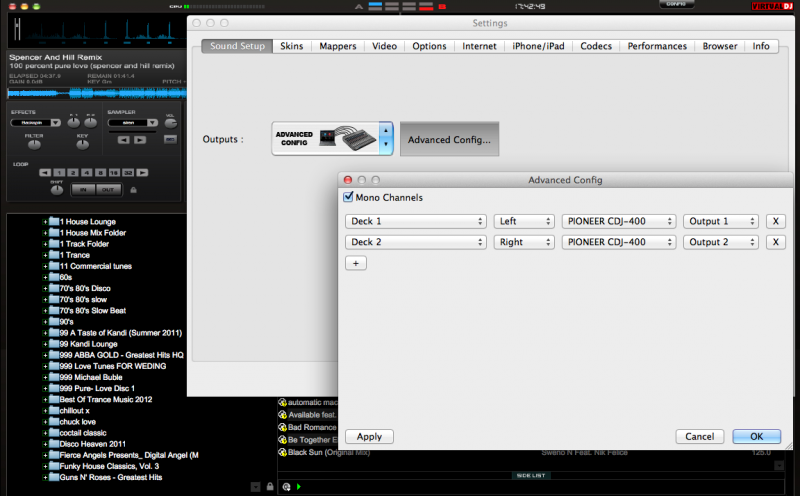Remove the Deck 2 output row
This screenshot has height=496, width=800.
click(775, 242)
